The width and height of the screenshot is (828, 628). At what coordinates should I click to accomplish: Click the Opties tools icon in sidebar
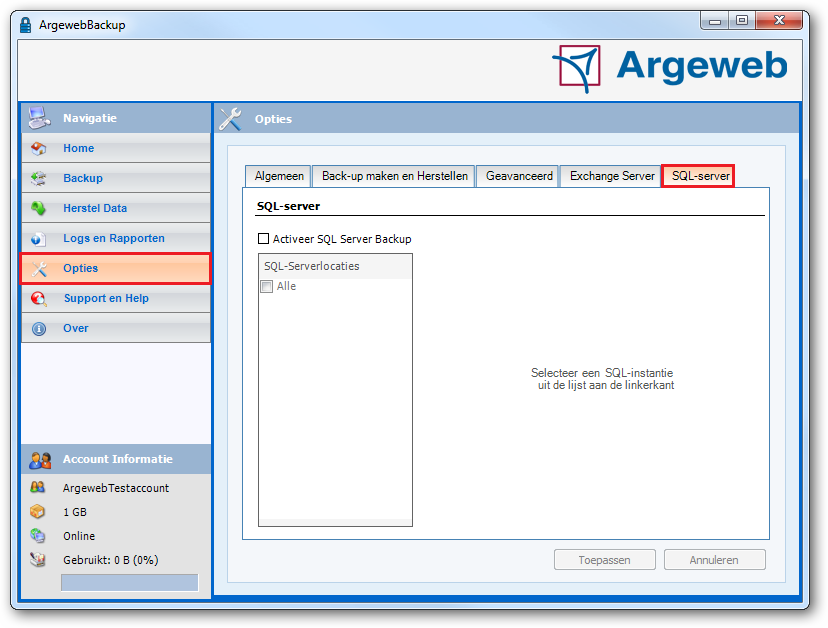point(39,269)
